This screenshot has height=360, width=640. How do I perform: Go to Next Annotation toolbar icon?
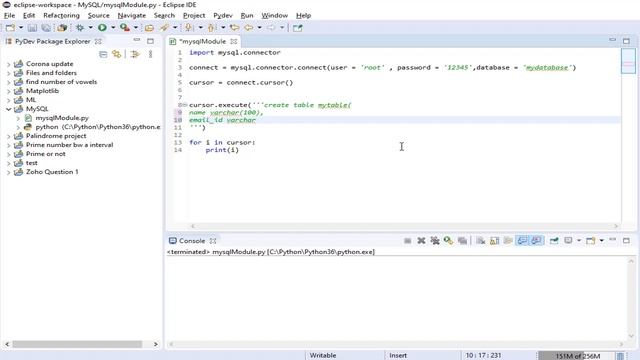[x=189, y=28]
